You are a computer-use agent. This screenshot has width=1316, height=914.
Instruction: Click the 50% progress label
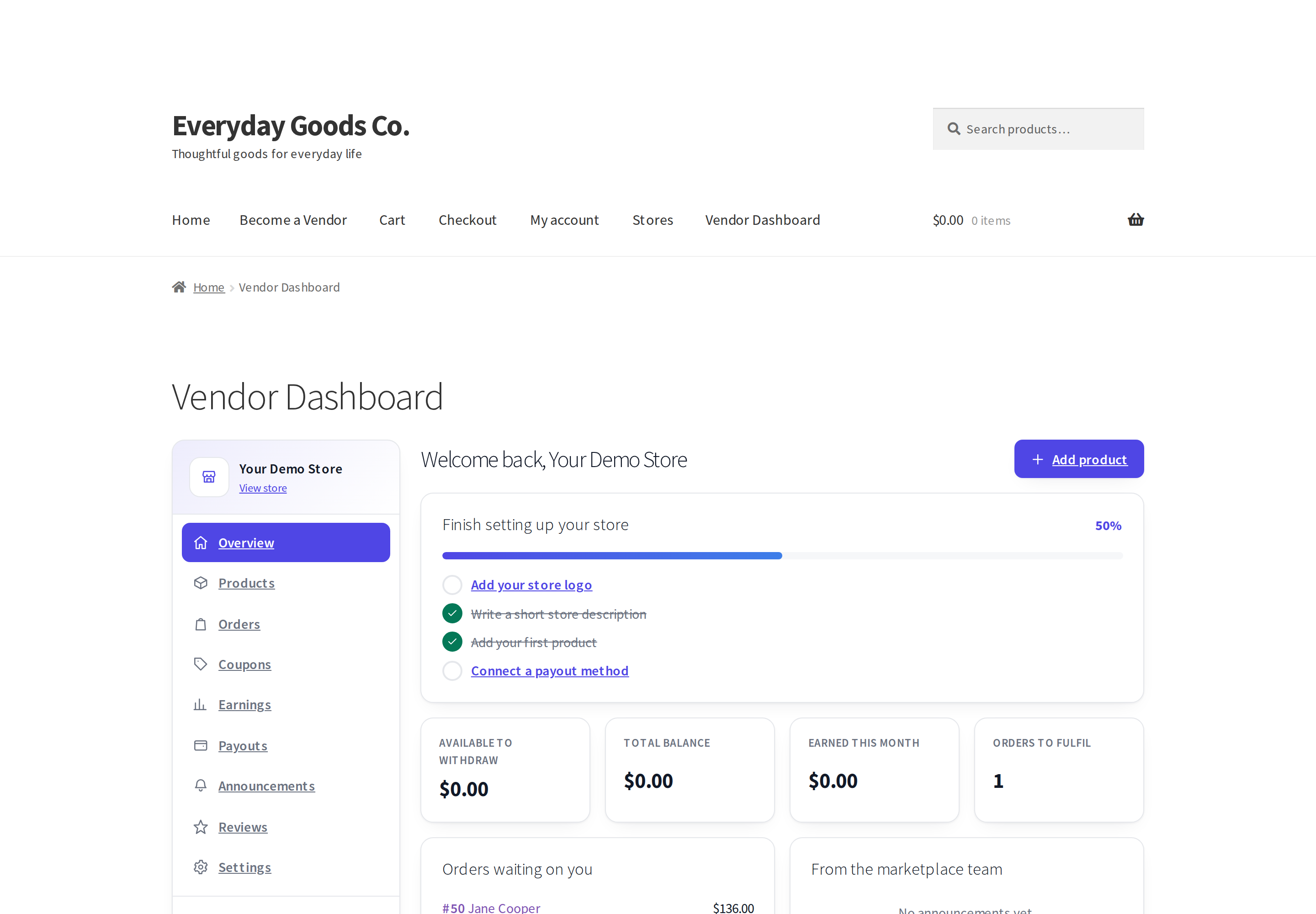[1108, 525]
